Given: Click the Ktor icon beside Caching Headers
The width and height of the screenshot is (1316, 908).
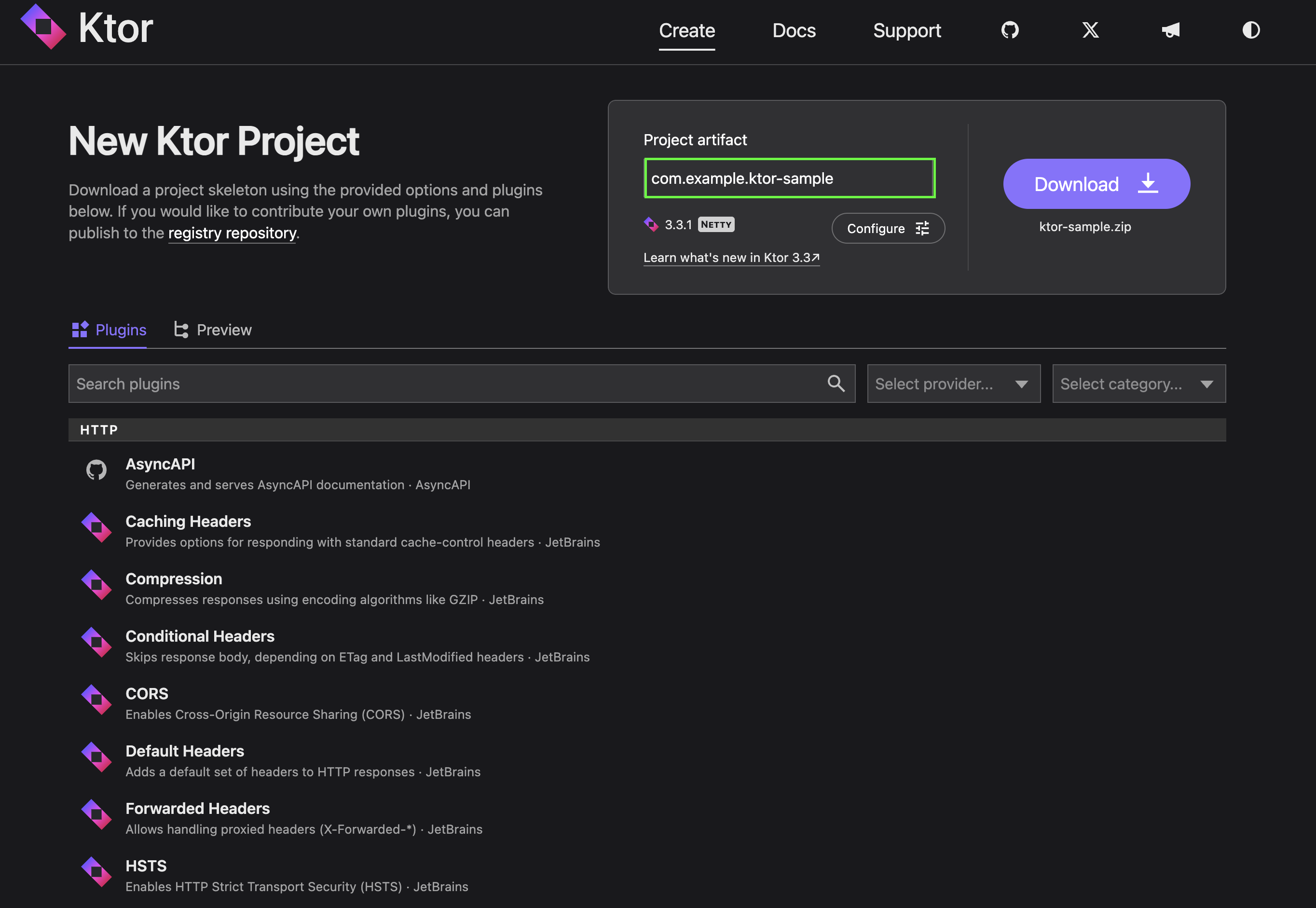Looking at the screenshot, I should click(x=96, y=527).
